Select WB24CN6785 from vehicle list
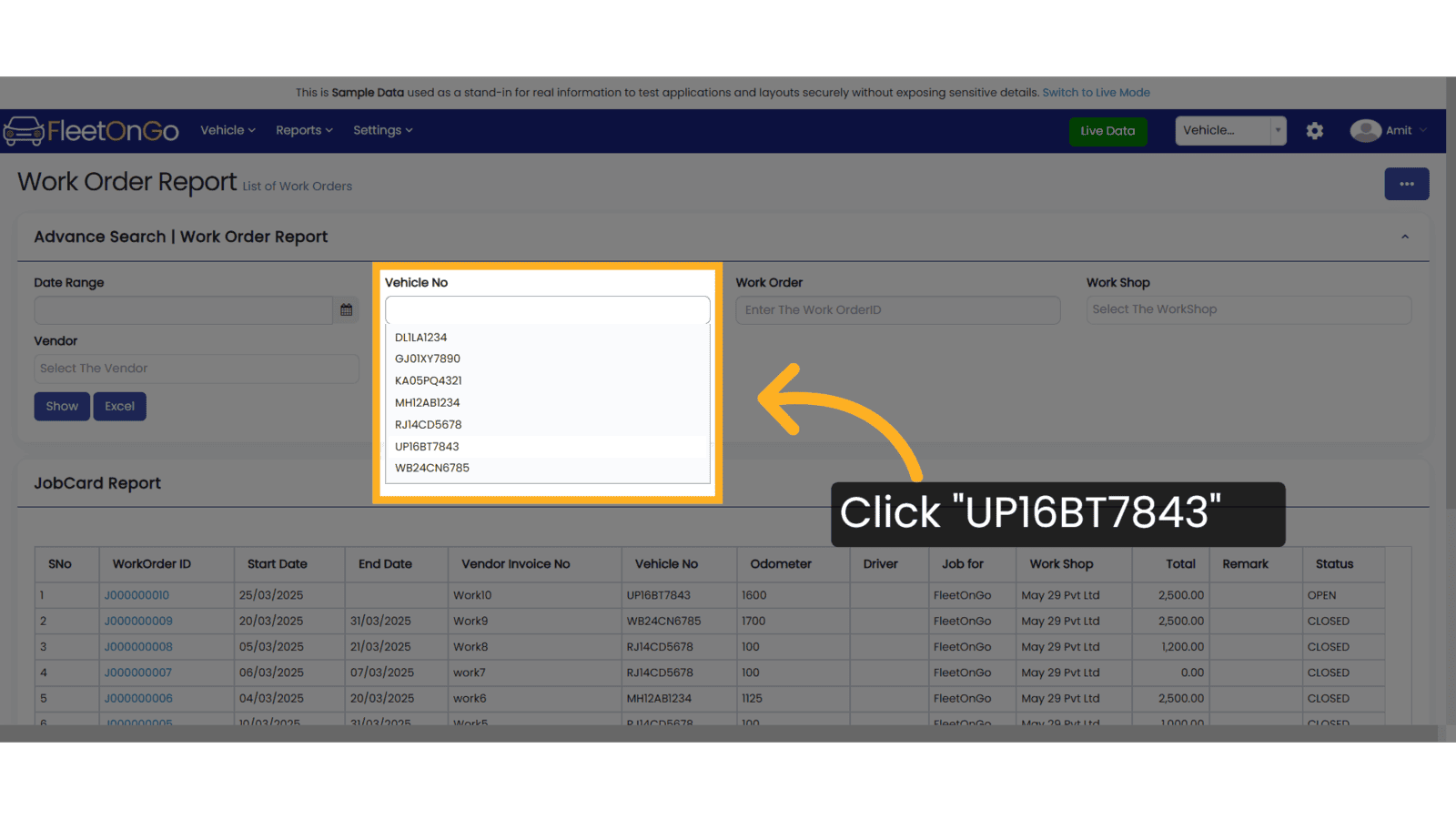This screenshot has width=1456, height=819. point(548,468)
